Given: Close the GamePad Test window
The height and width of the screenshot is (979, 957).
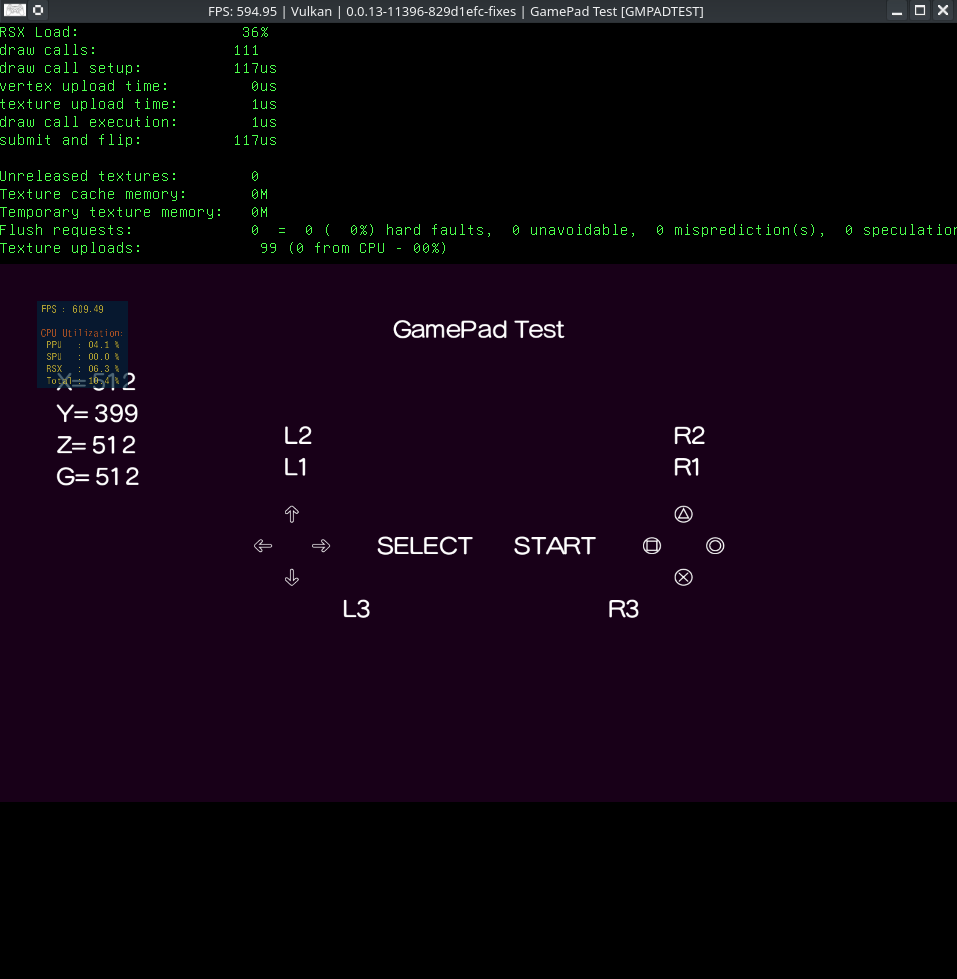Looking at the screenshot, I should pyautogui.click(x=943, y=11).
